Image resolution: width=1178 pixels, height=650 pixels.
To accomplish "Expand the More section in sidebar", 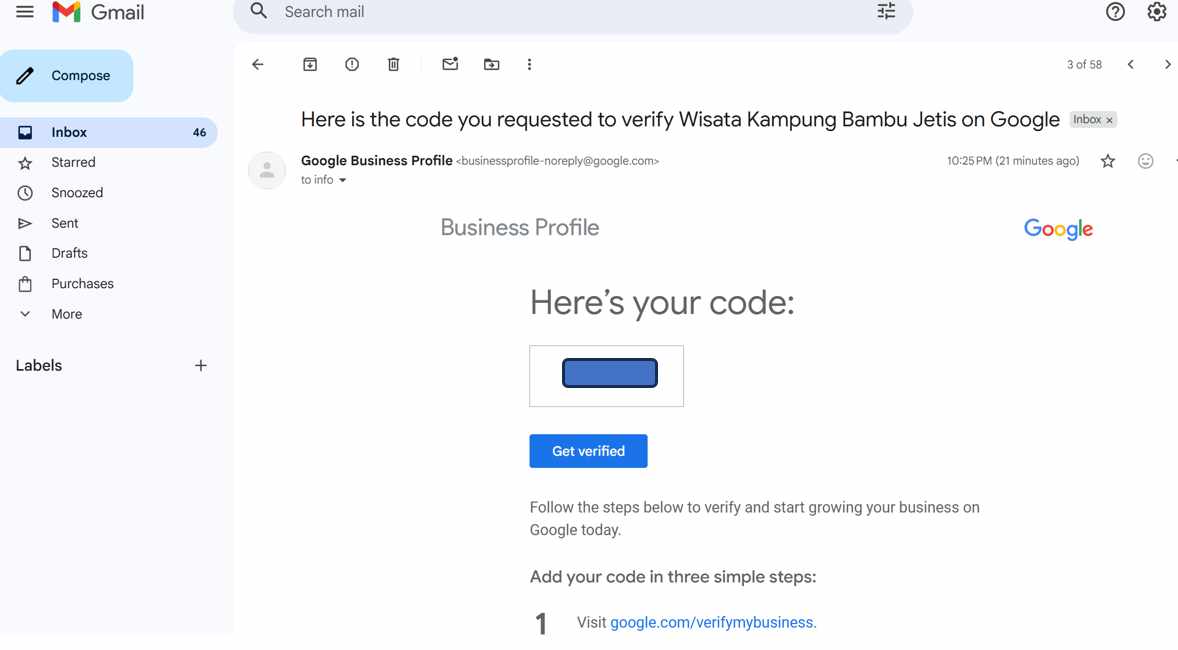I will tap(66, 313).
